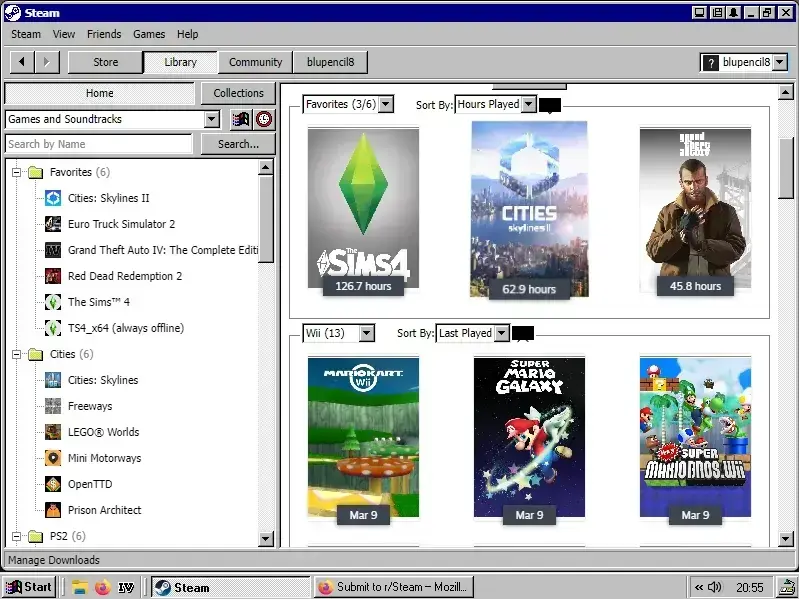Click the volume speaker icon in system tray
Image resolution: width=799 pixels, height=599 pixels.
point(715,587)
